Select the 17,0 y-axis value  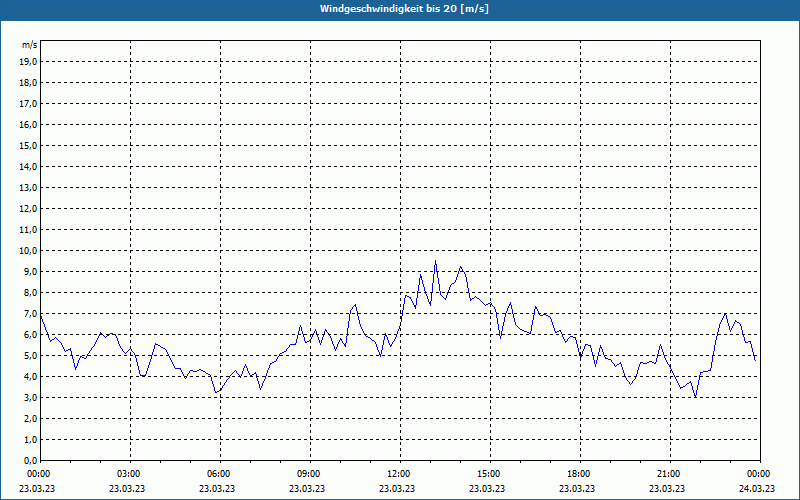28,104
